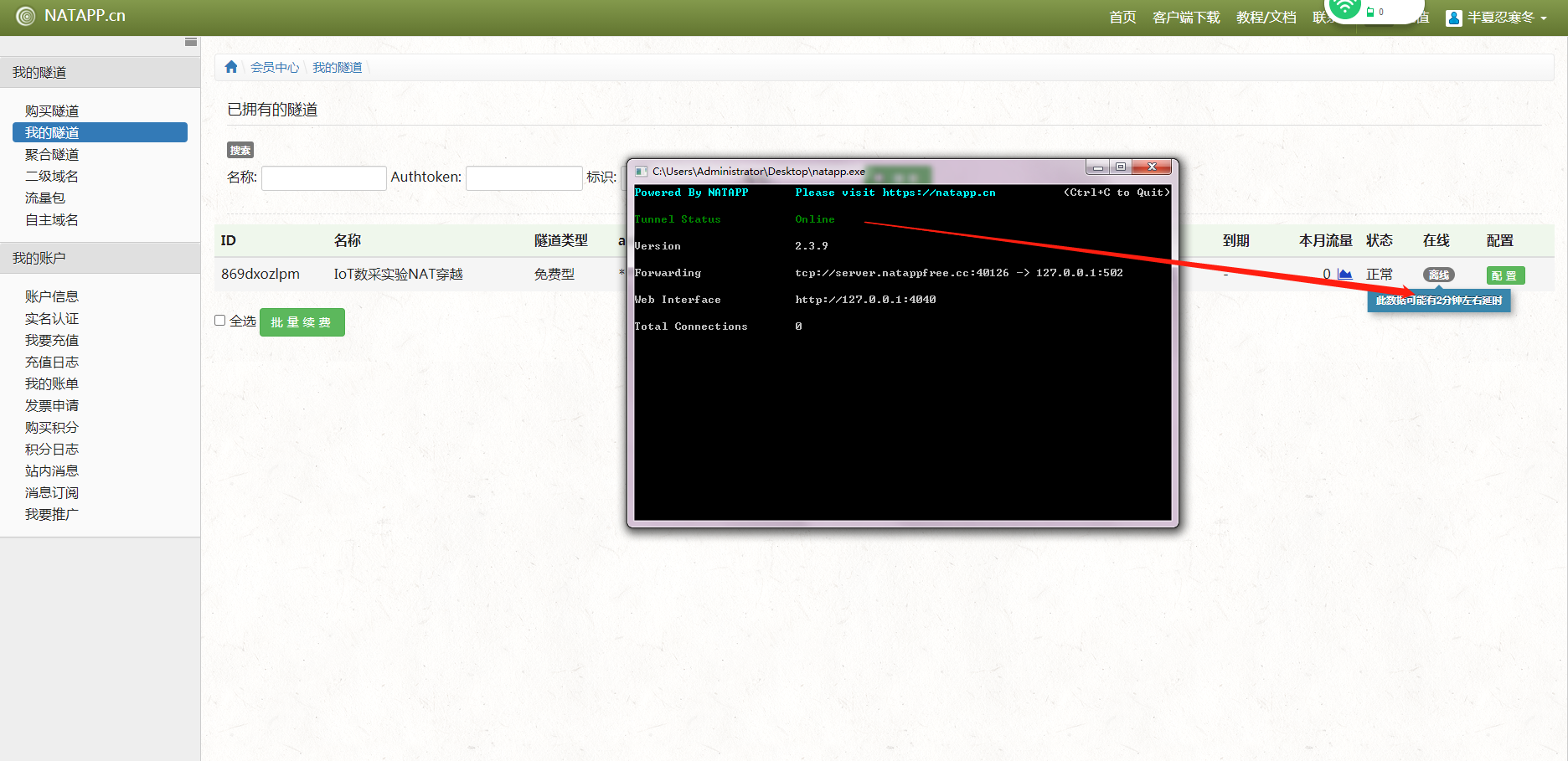Select 二级域名 in the sidebar
The width and height of the screenshot is (1568, 761).
click(52, 177)
